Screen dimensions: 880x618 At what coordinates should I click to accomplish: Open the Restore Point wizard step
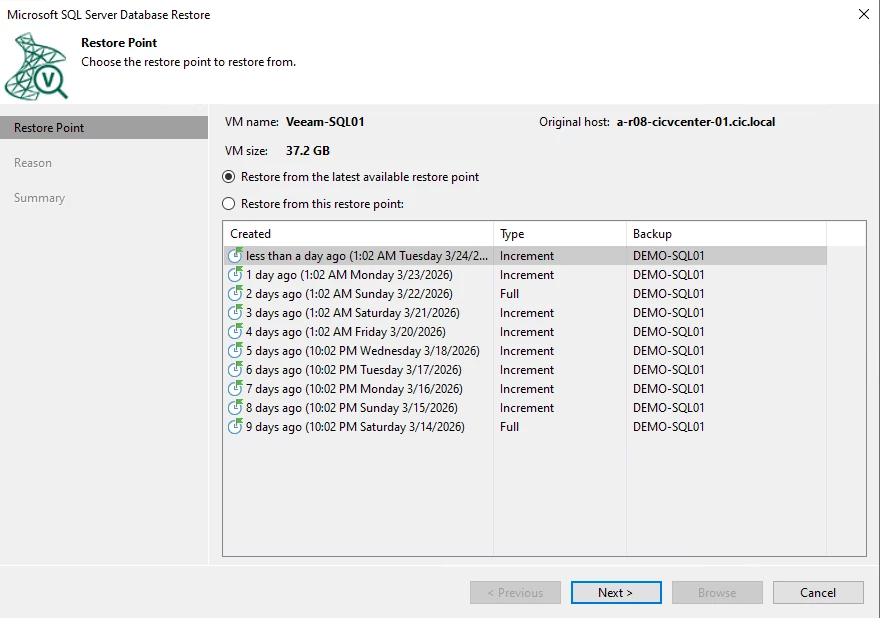[x=104, y=127]
